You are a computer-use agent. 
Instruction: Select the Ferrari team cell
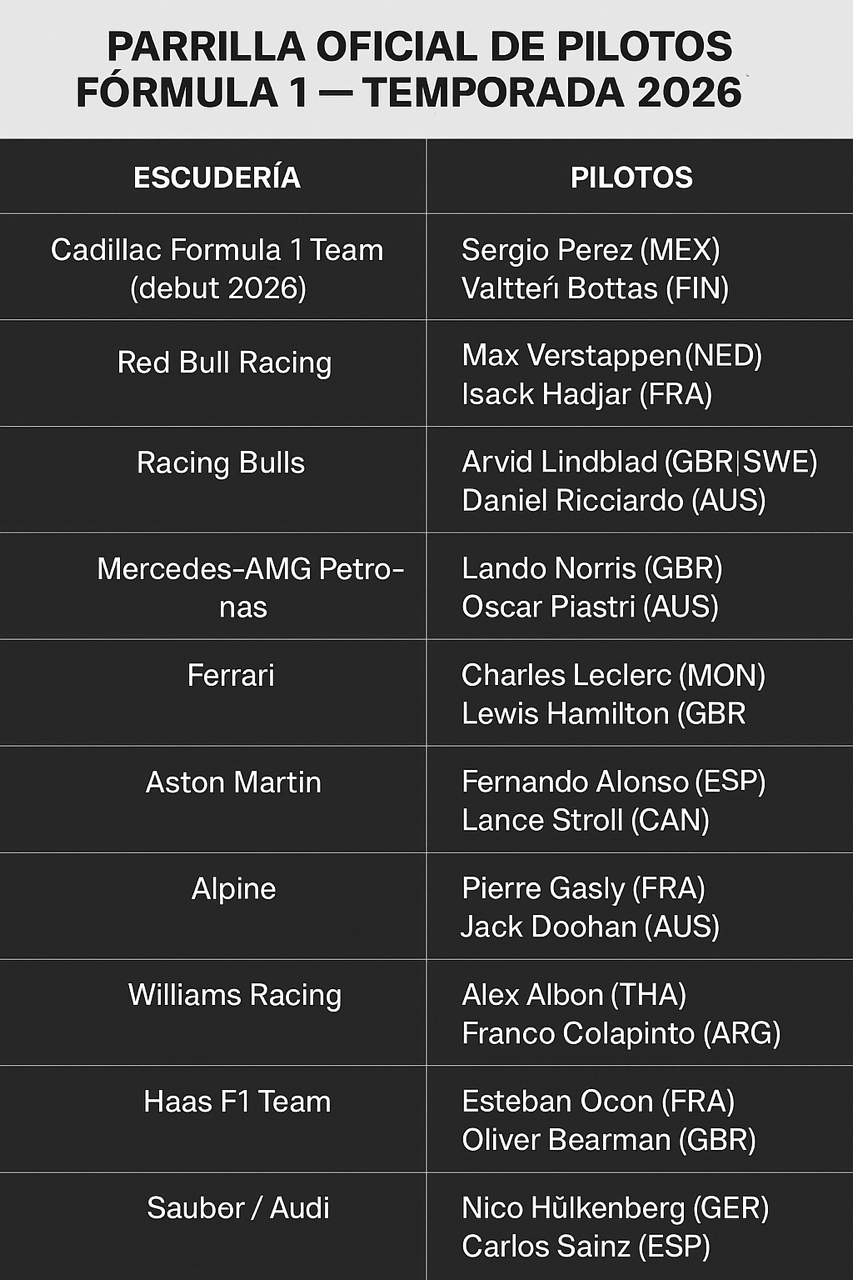pyautogui.click(x=231, y=675)
